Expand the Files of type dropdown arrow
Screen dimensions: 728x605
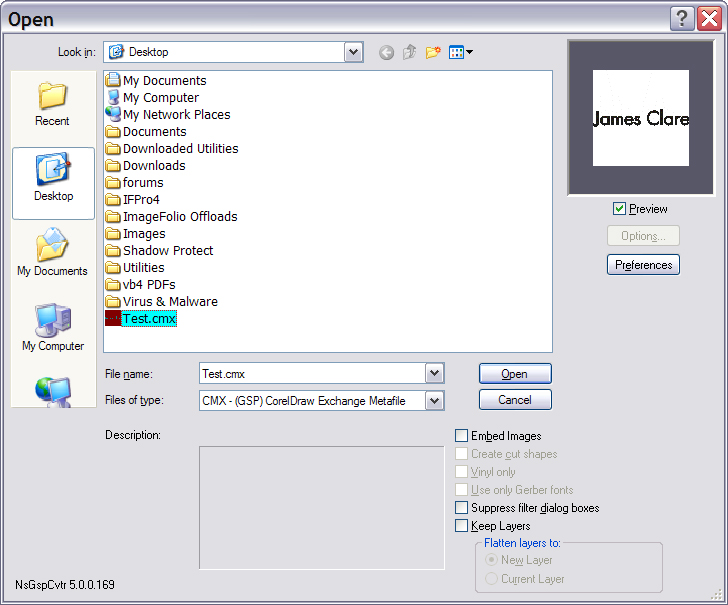434,401
